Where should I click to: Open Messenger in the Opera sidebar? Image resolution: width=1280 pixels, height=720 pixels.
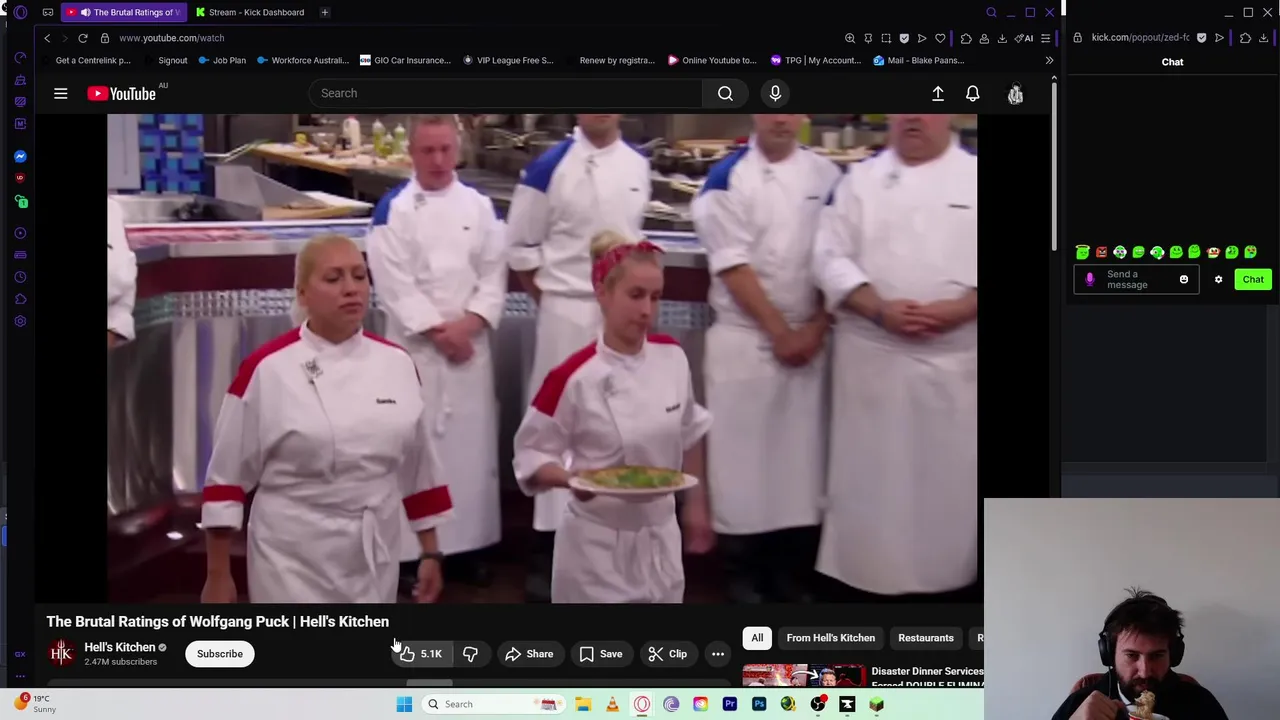[x=20, y=156]
